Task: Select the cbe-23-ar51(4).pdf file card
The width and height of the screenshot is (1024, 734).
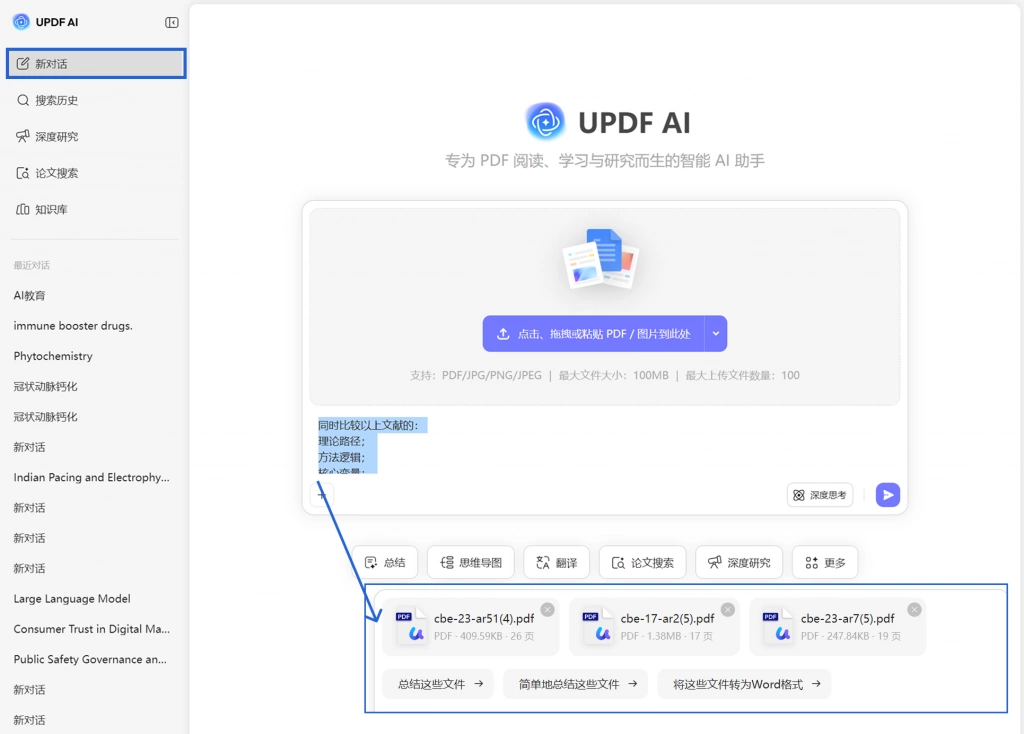Action: [x=471, y=626]
